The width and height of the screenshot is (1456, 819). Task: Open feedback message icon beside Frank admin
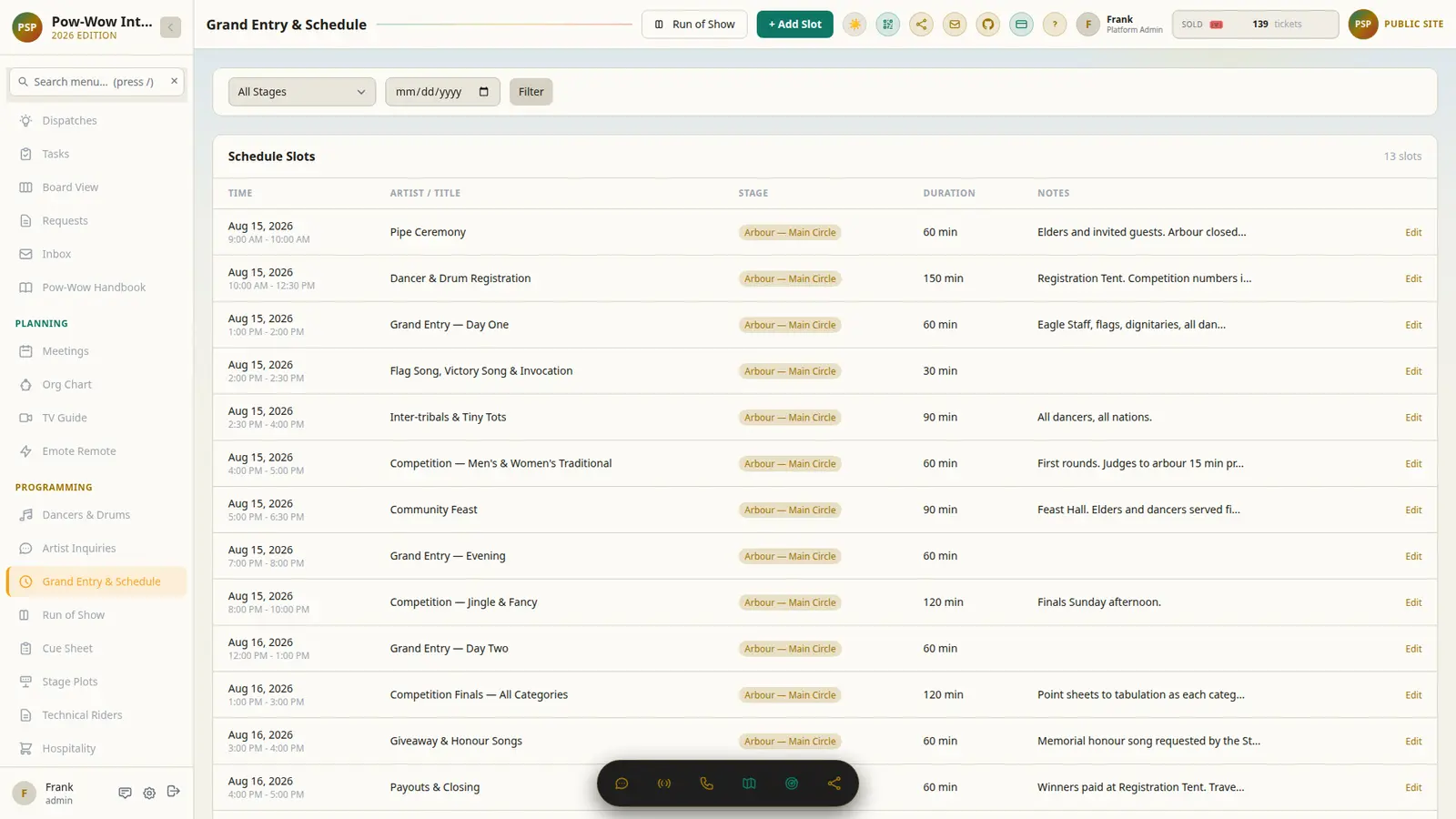click(125, 793)
